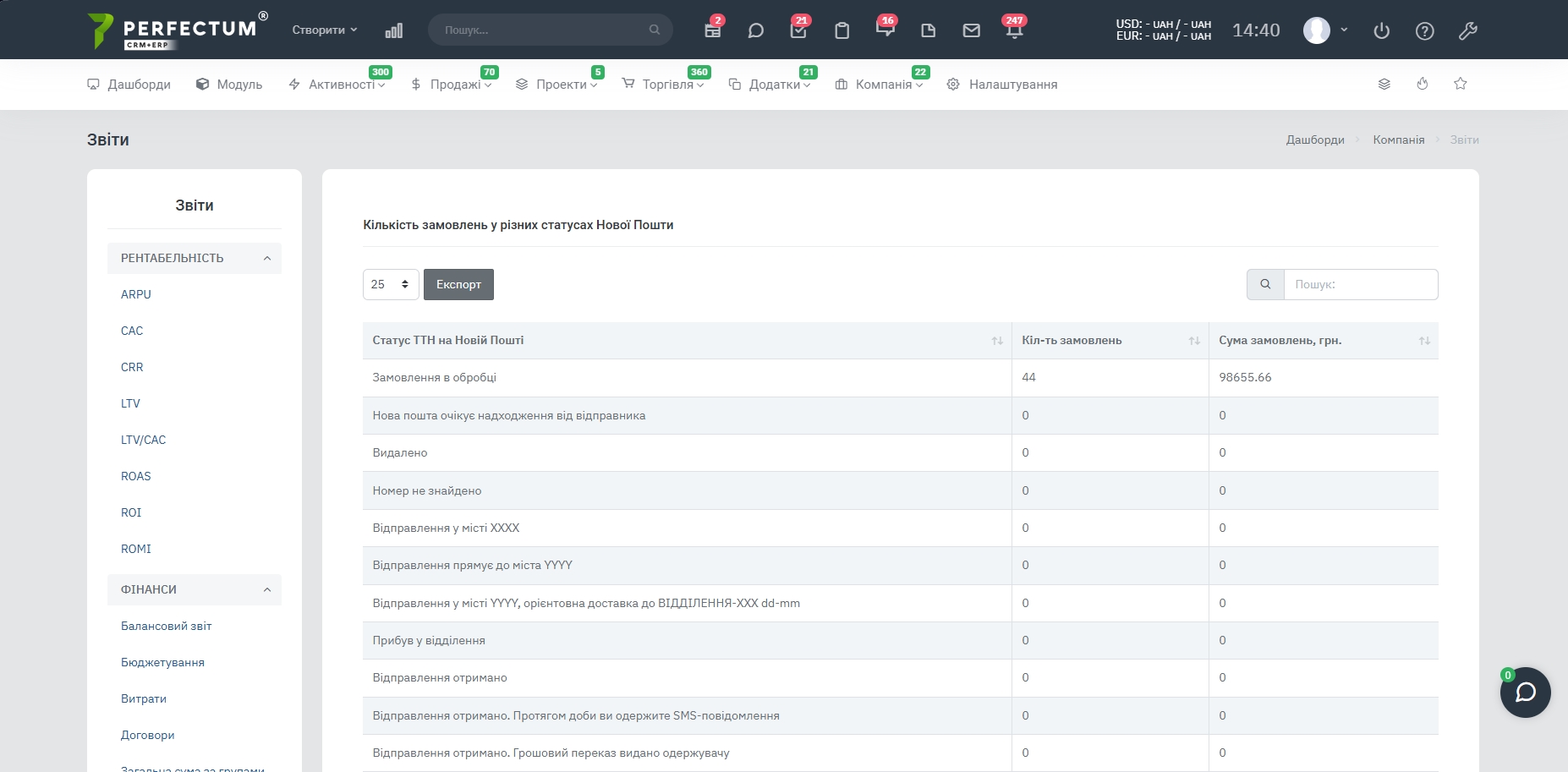Open the ROAS report link

pos(136,476)
